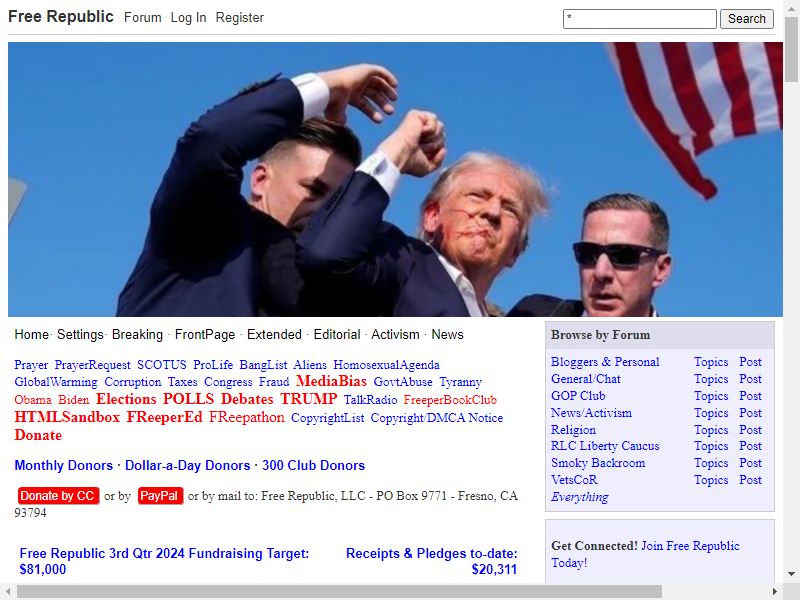Click the Trump rally banner image

(x=395, y=179)
